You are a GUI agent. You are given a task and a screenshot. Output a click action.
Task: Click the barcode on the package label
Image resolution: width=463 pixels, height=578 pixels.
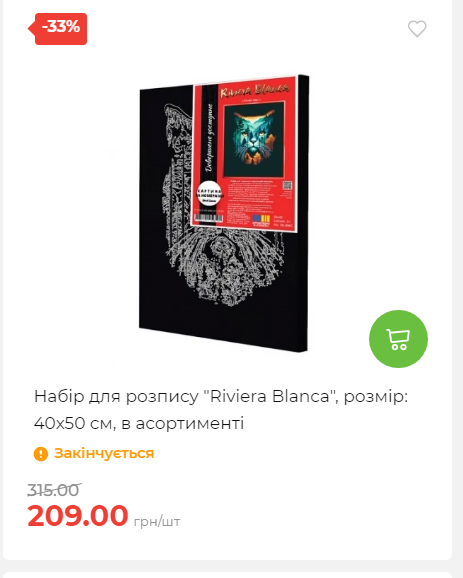point(209,218)
